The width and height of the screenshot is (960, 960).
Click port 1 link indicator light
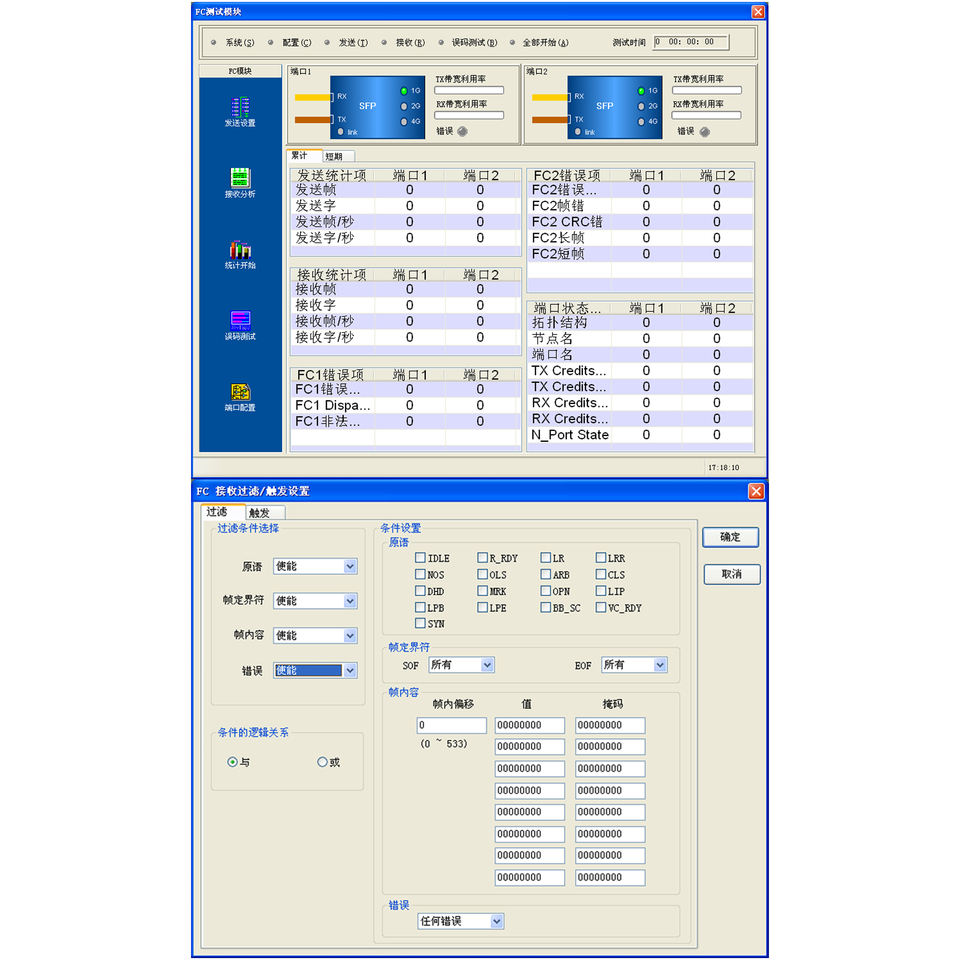[341, 132]
